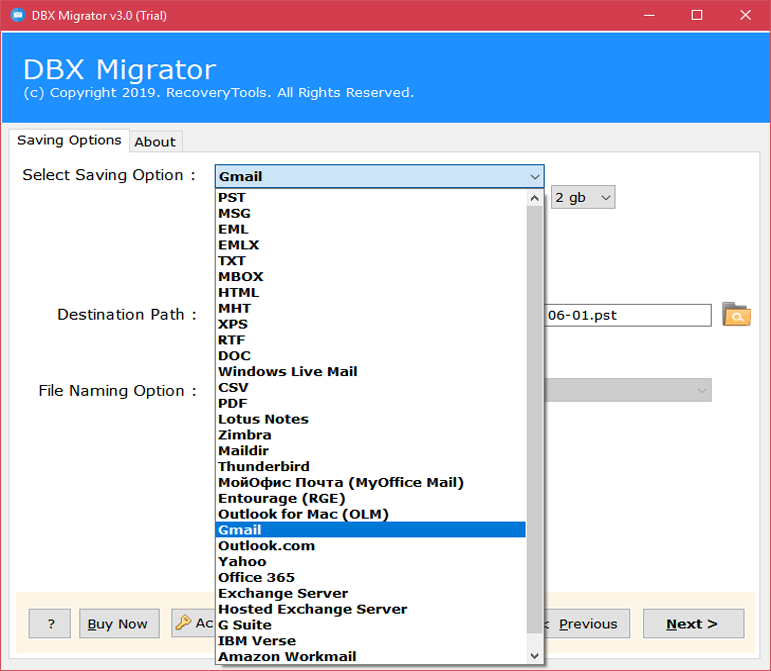Choose XPS from the list
The image size is (771, 671).
click(x=371, y=324)
